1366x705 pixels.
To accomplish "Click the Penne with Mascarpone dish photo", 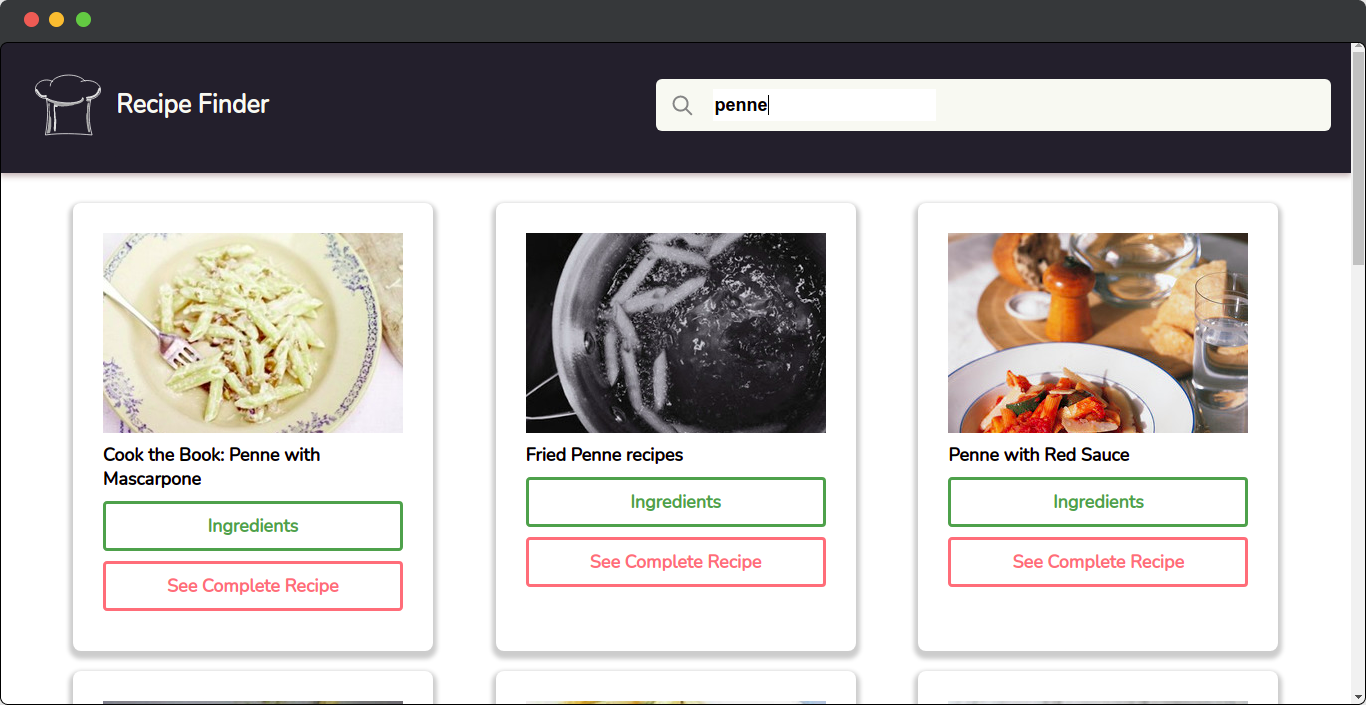I will [x=252, y=332].
